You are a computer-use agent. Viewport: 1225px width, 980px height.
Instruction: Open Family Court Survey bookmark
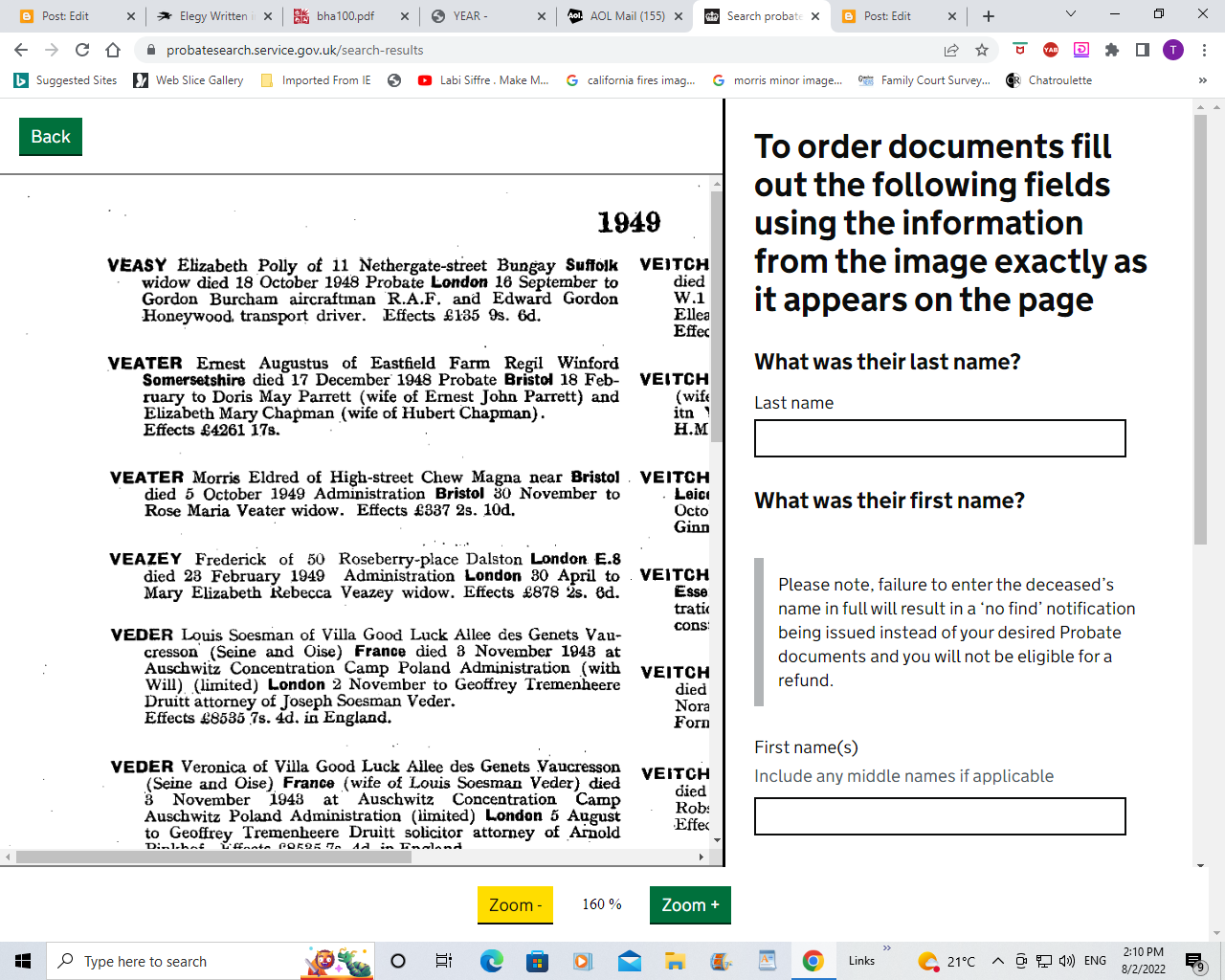tap(924, 80)
